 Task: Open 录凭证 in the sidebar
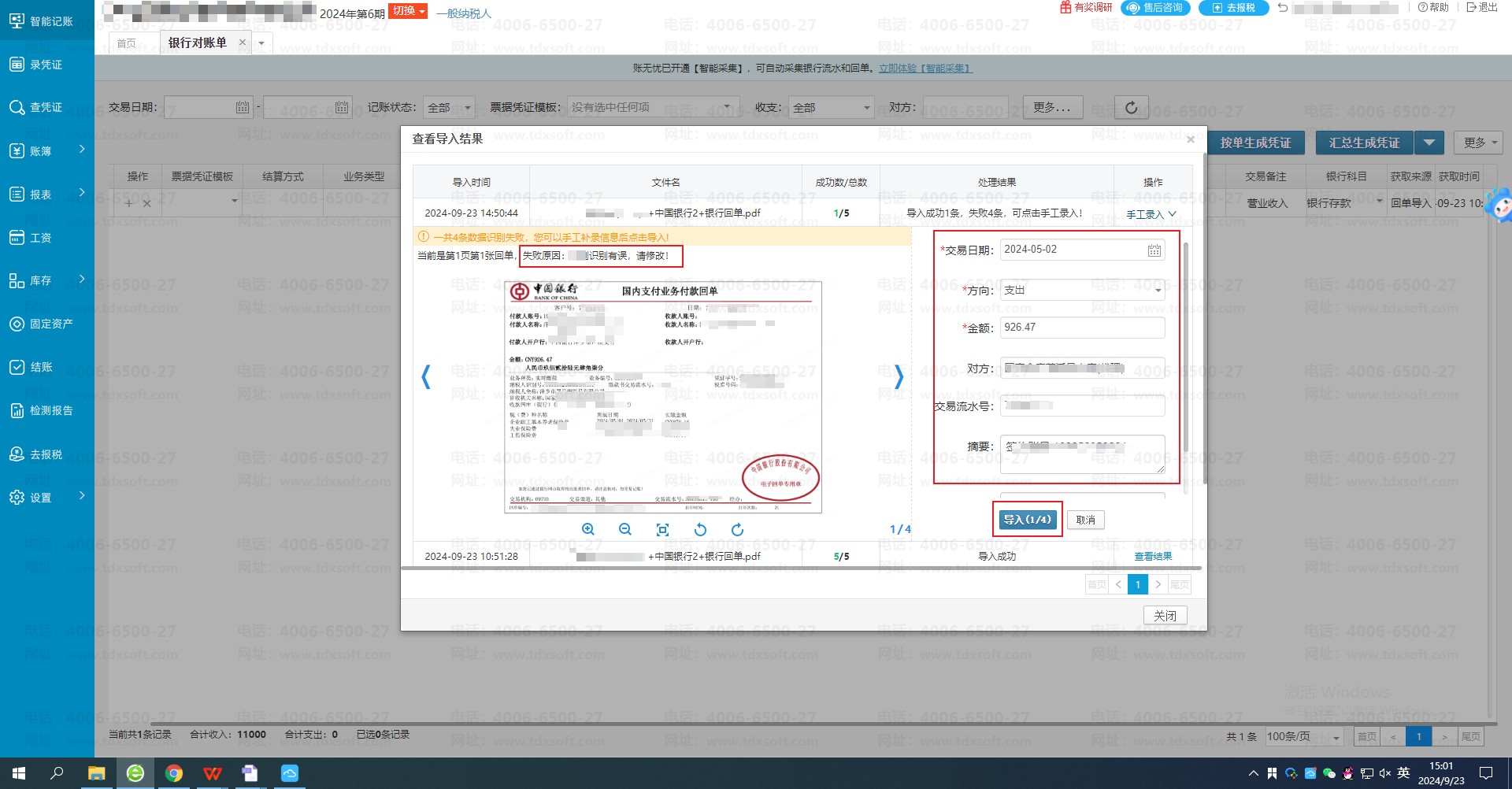[x=46, y=65]
